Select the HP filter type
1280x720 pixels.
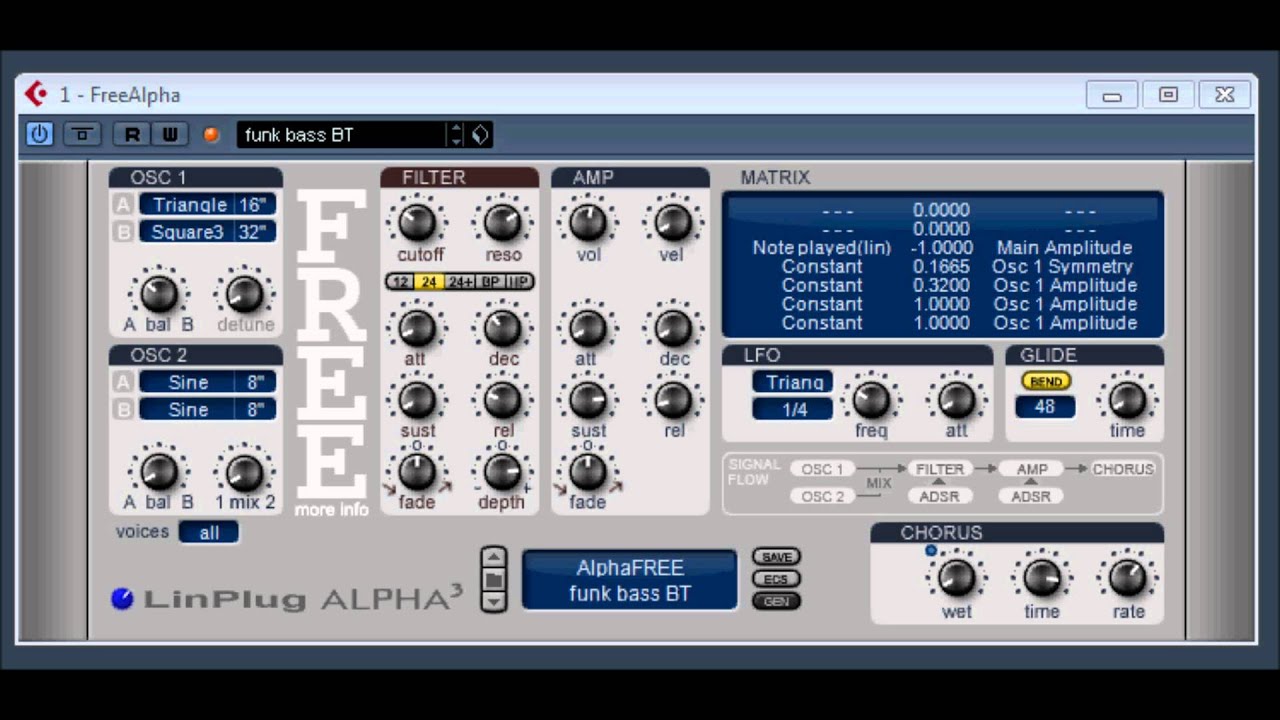(x=519, y=282)
